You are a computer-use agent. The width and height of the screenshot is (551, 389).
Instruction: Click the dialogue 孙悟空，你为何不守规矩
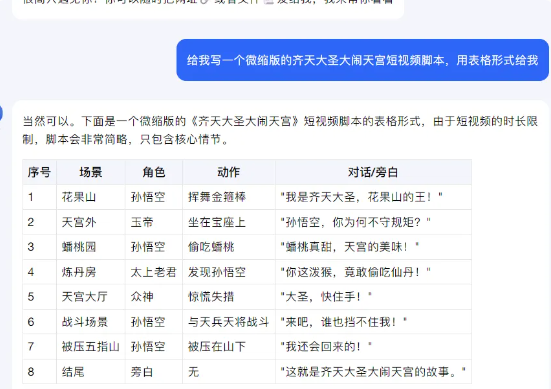[373, 222]
